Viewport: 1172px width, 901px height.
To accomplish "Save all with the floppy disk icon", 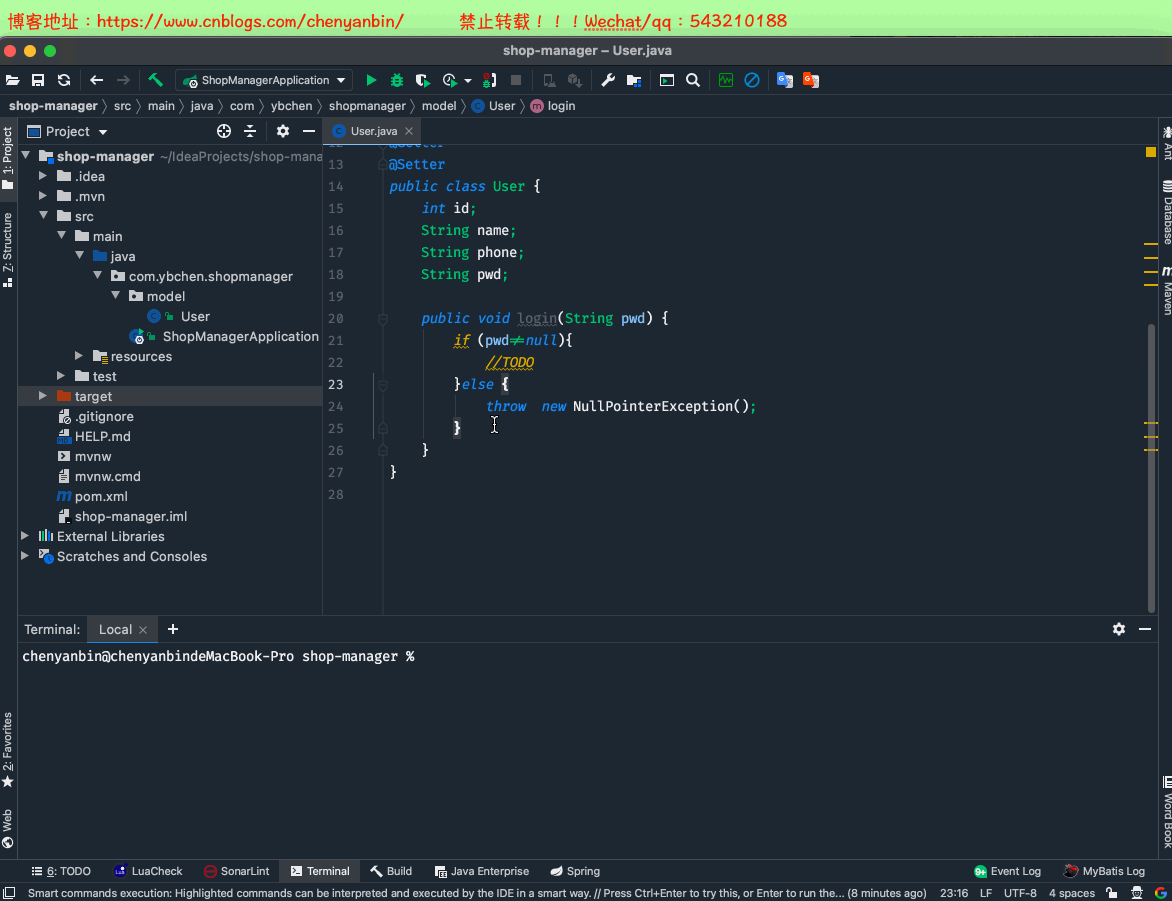I will click(38, 80).
